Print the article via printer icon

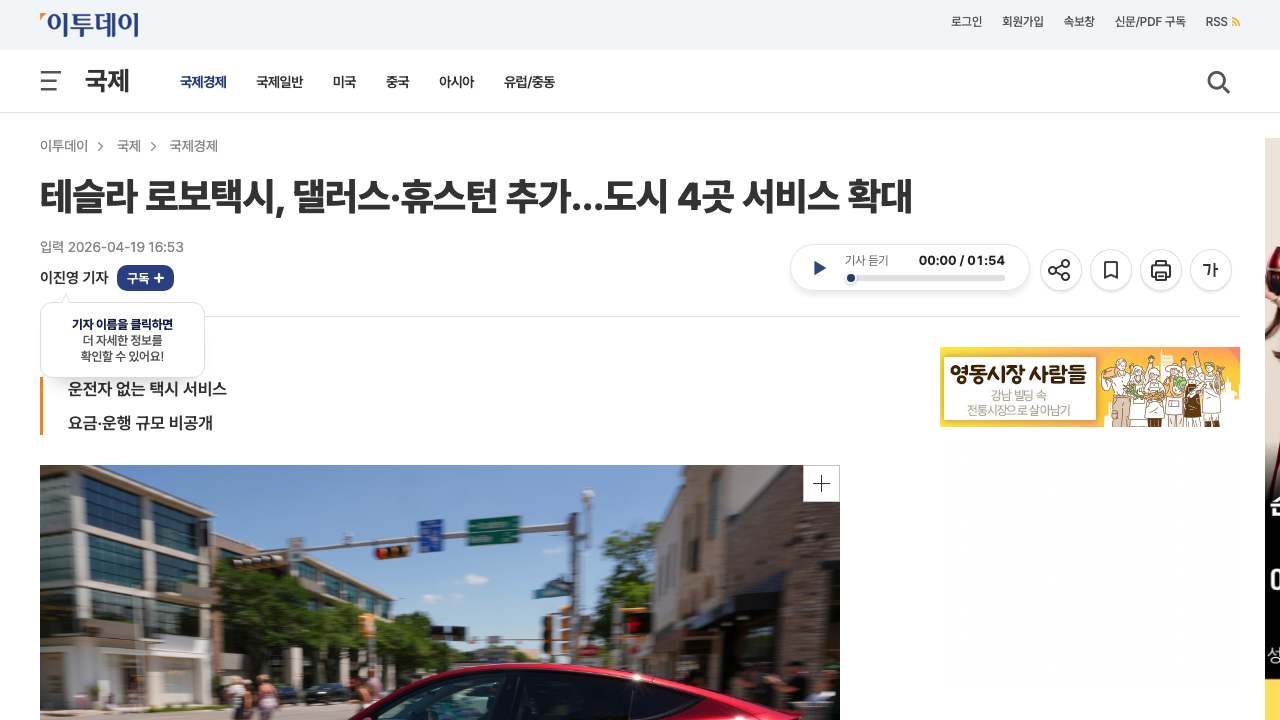(1160, 270)
